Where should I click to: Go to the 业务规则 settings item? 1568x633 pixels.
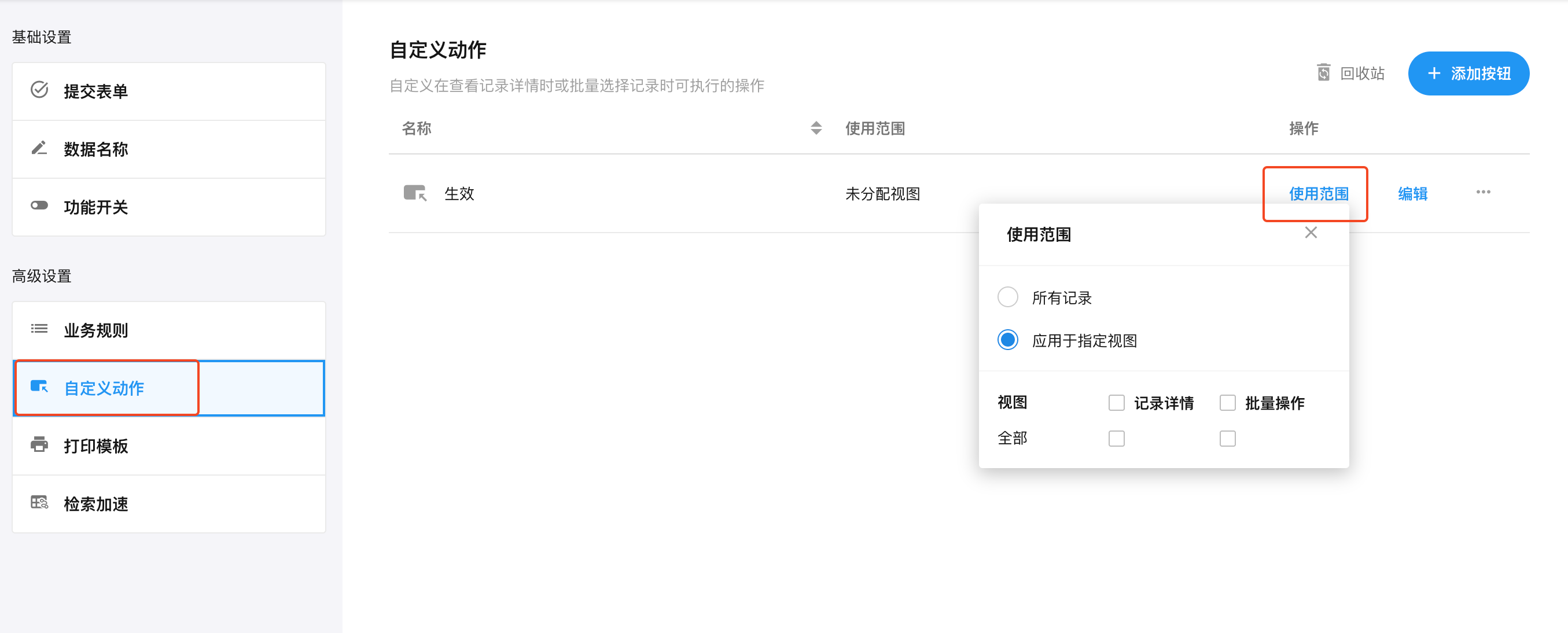(96, 330)
